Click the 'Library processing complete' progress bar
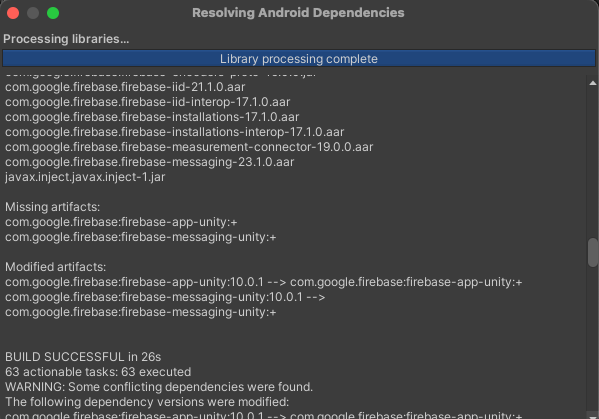The image size is (599, 419). point(299,58)
